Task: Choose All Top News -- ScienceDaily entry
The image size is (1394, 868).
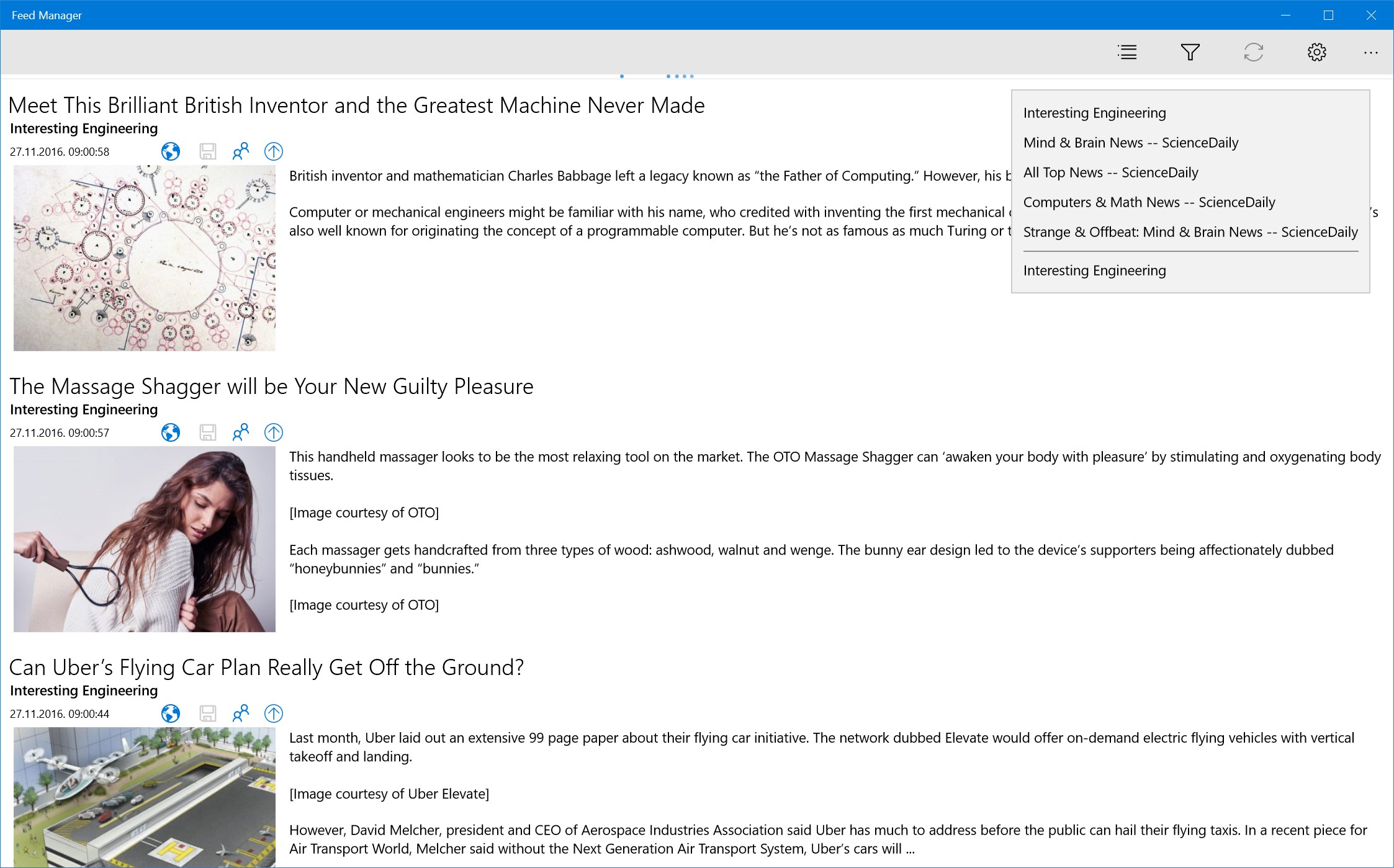Action: tap(1110, 172)
